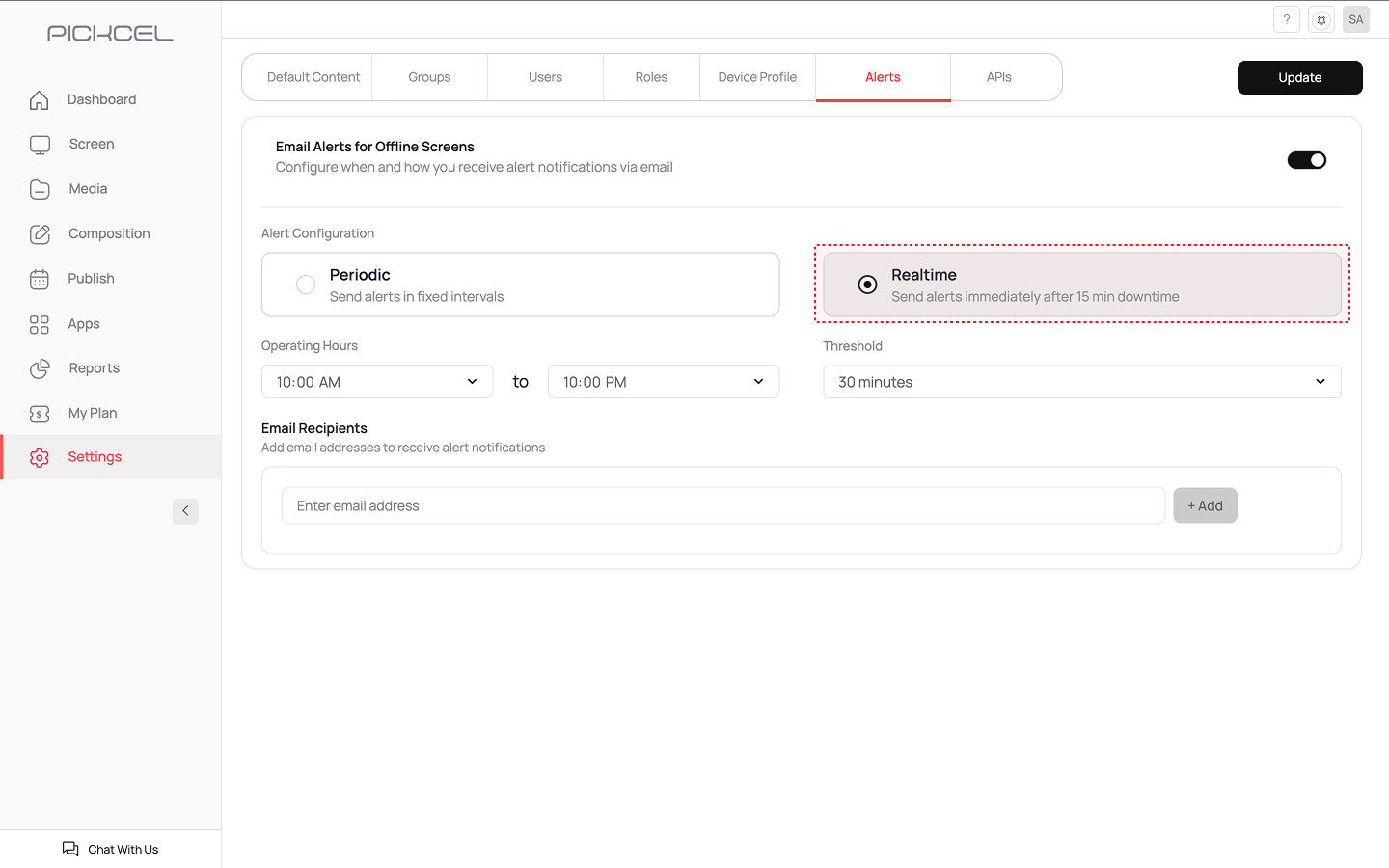Open Composition via its pencil icon
Image resolution: width=1389 pixels, height=868 pixels.
[x=40, y=234]
